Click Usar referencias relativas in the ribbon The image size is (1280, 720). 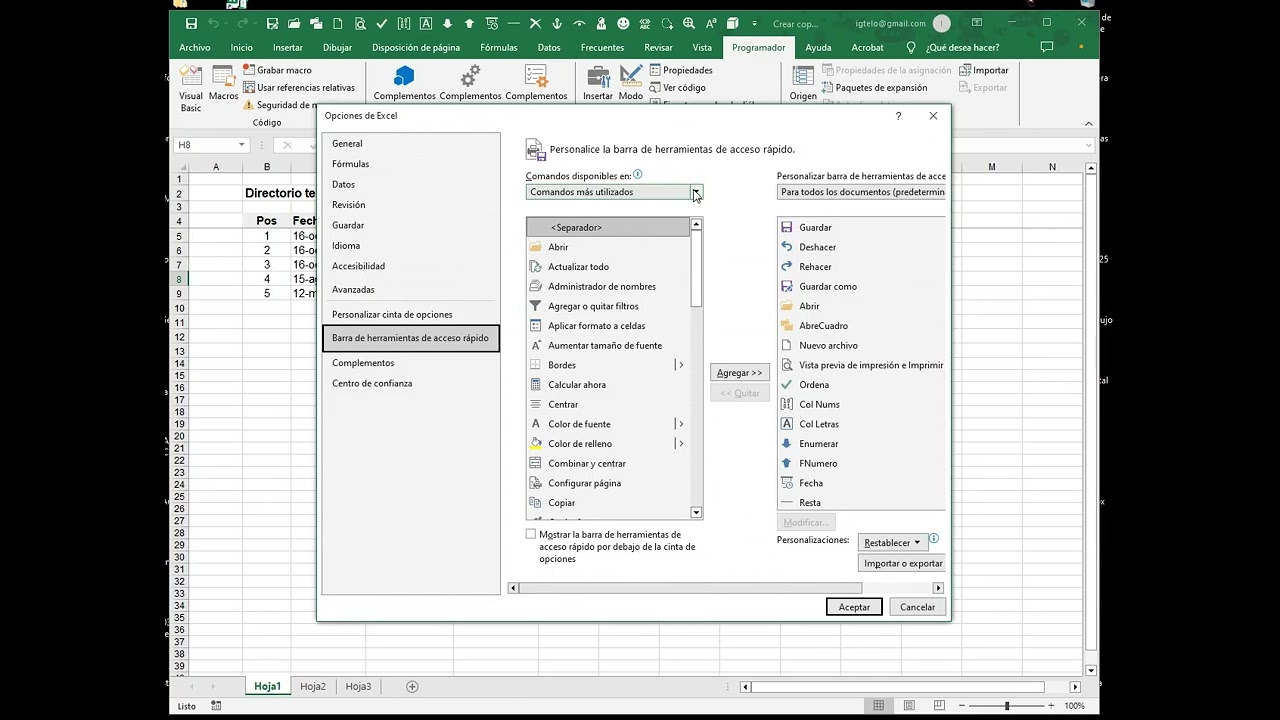pyautogui.click(x=299, y=88)
